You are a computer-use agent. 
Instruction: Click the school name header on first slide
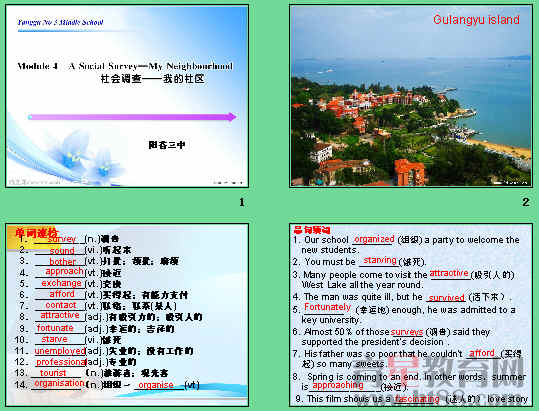coord(60,22)
